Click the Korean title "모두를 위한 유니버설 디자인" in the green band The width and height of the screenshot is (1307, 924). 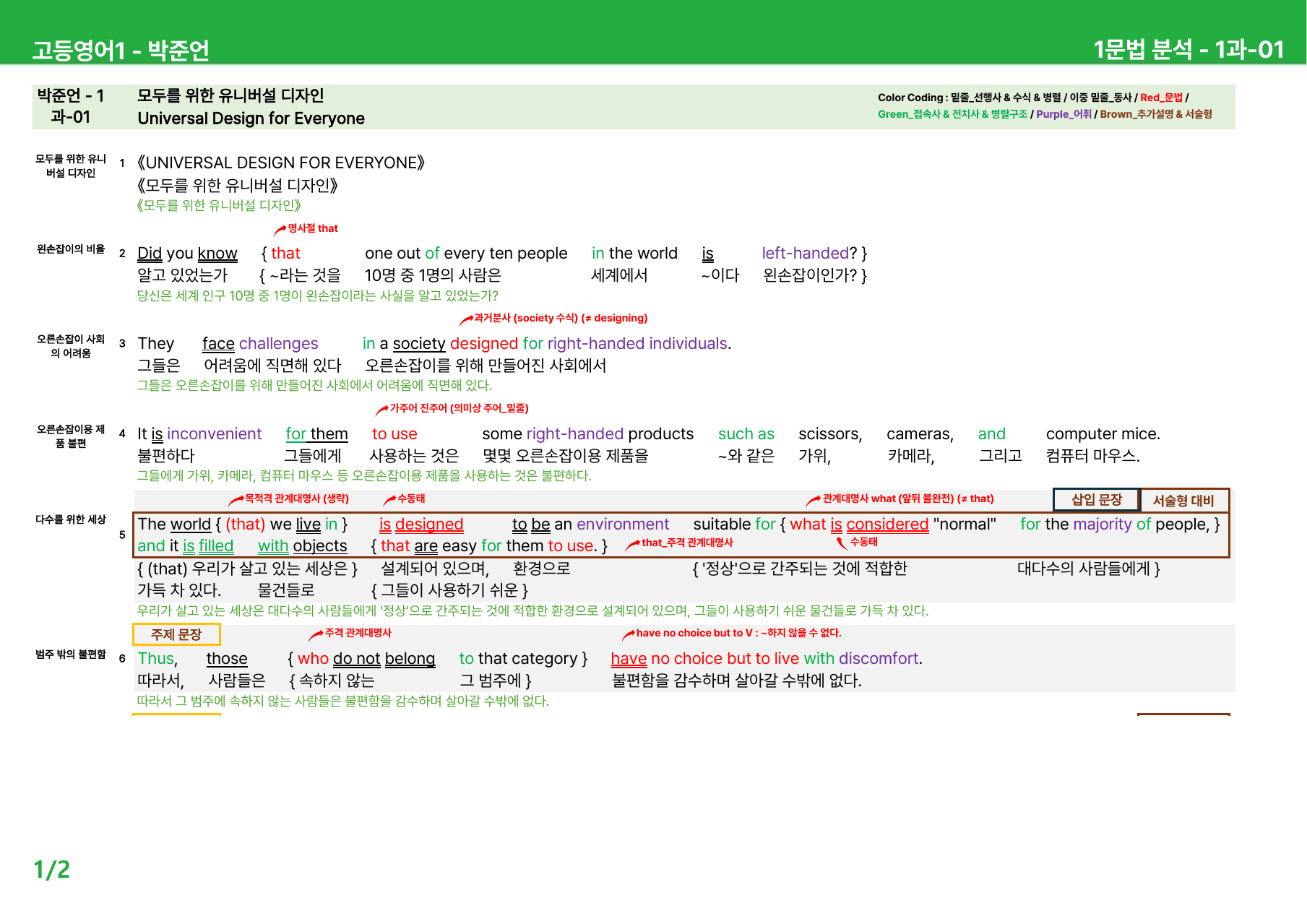230,96
